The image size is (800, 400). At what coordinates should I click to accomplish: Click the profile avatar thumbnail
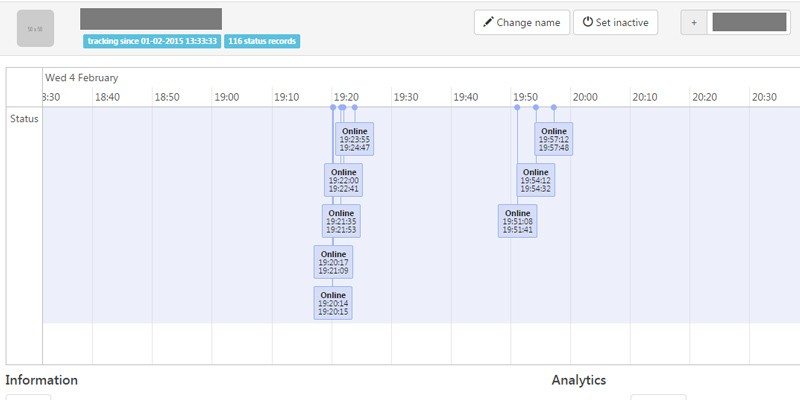tap(35, 29)
